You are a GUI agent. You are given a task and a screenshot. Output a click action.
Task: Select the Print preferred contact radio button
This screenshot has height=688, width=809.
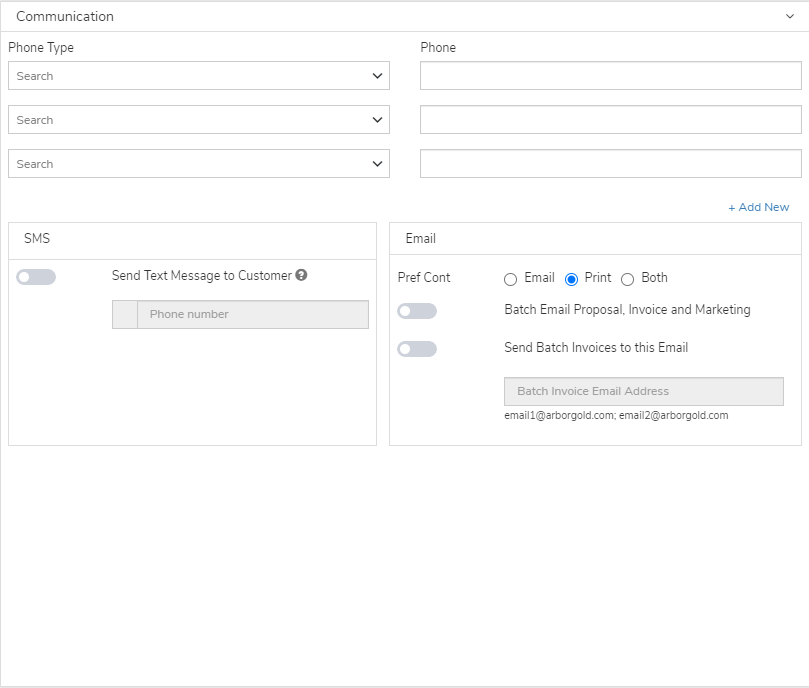click(x=571, y=279)
